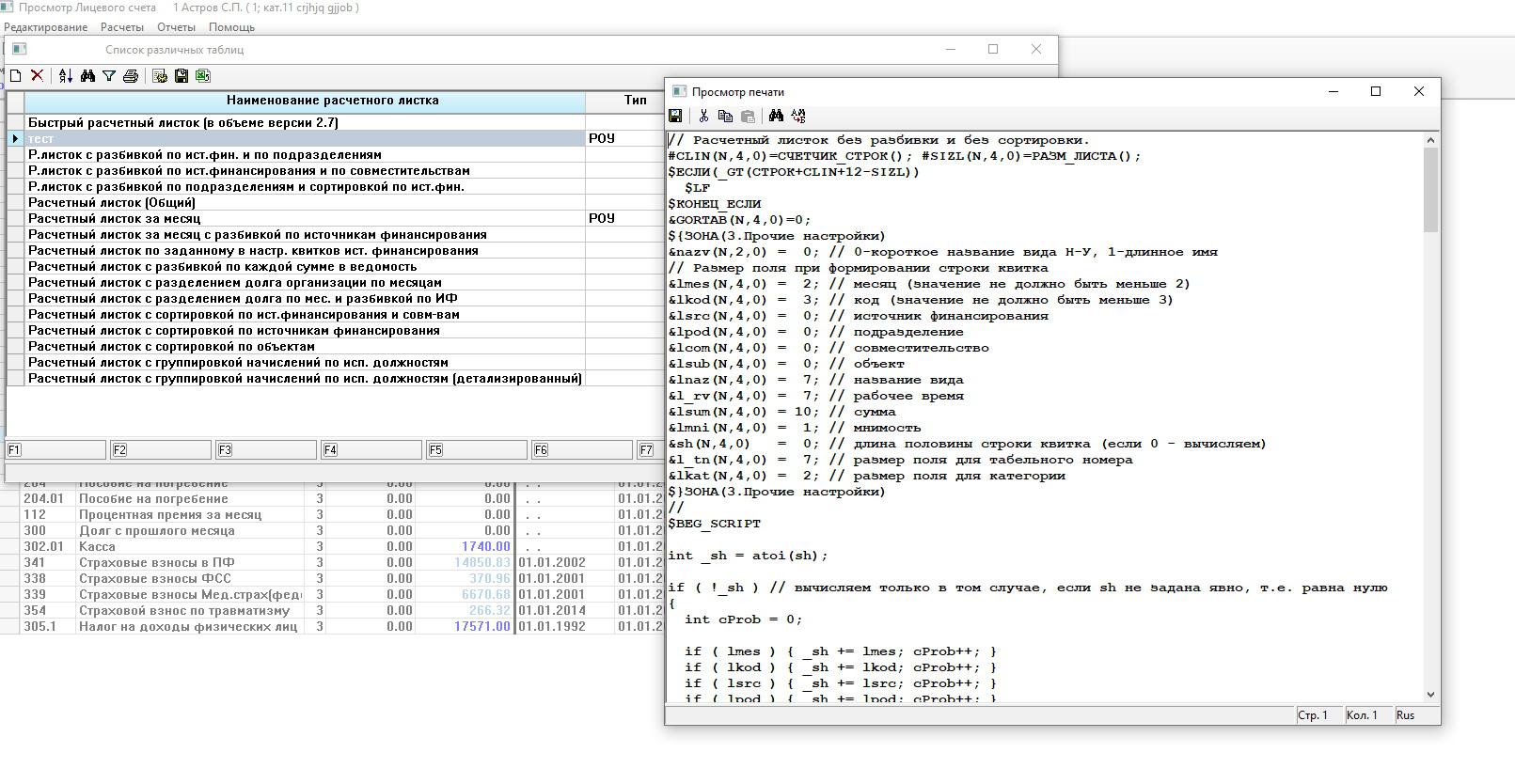Image resolution: width=1515 pixels, height=784 pixels.
Task: Click the scissors cut icon in print preview
Action: (703, 116)
